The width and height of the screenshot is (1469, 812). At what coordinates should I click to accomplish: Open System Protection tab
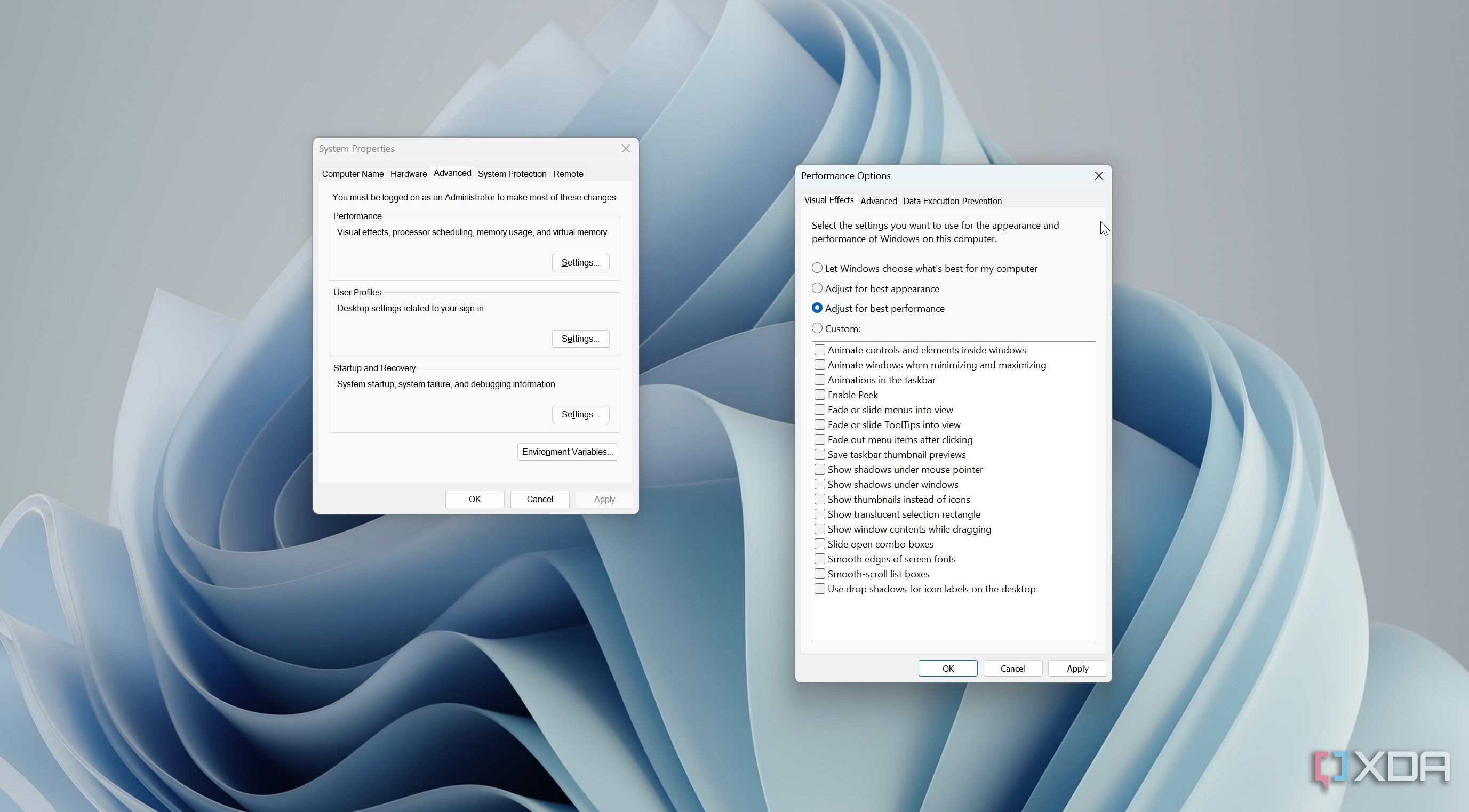pos(512,174)
